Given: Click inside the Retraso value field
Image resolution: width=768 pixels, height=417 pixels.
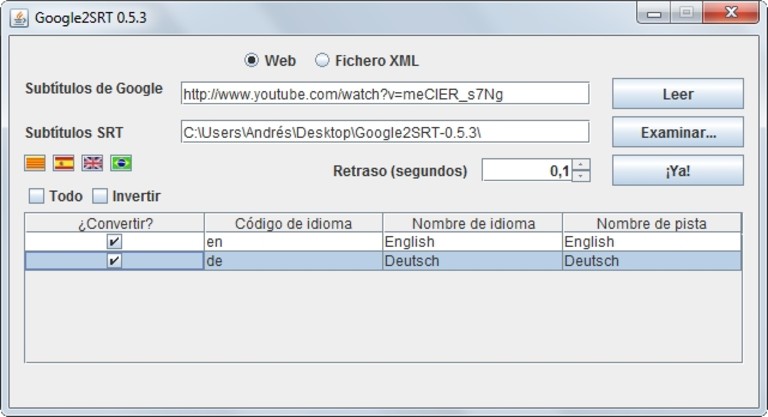Looking at the screenshot, I should click(527, 171).
